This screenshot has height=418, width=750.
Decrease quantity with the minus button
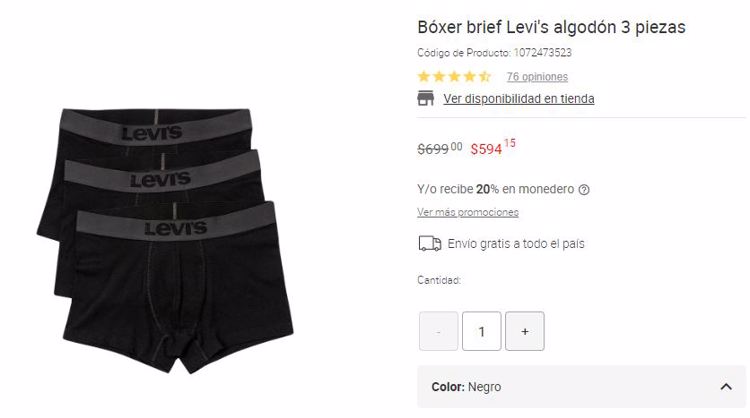tap(438, 331)
